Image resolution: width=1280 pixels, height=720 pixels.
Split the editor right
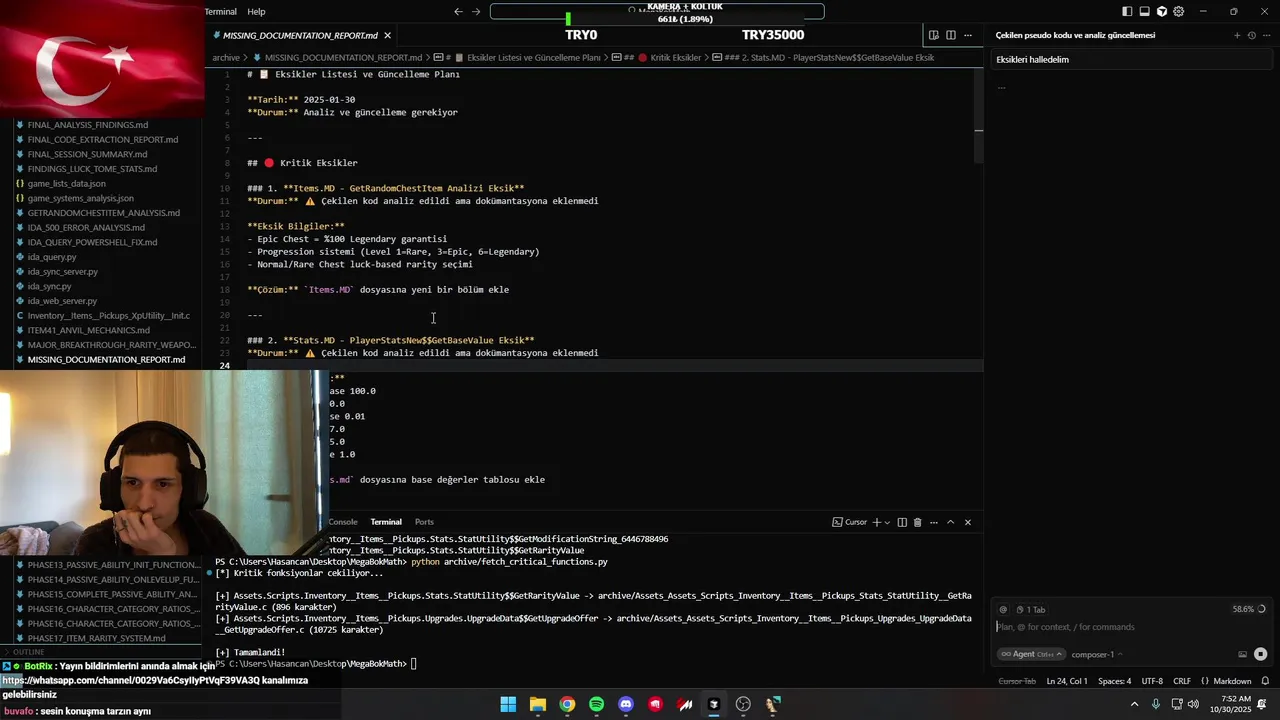point(950,35)
